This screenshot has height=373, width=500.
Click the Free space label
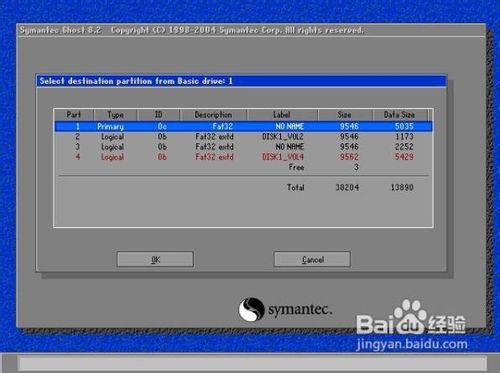click(296, 167)
